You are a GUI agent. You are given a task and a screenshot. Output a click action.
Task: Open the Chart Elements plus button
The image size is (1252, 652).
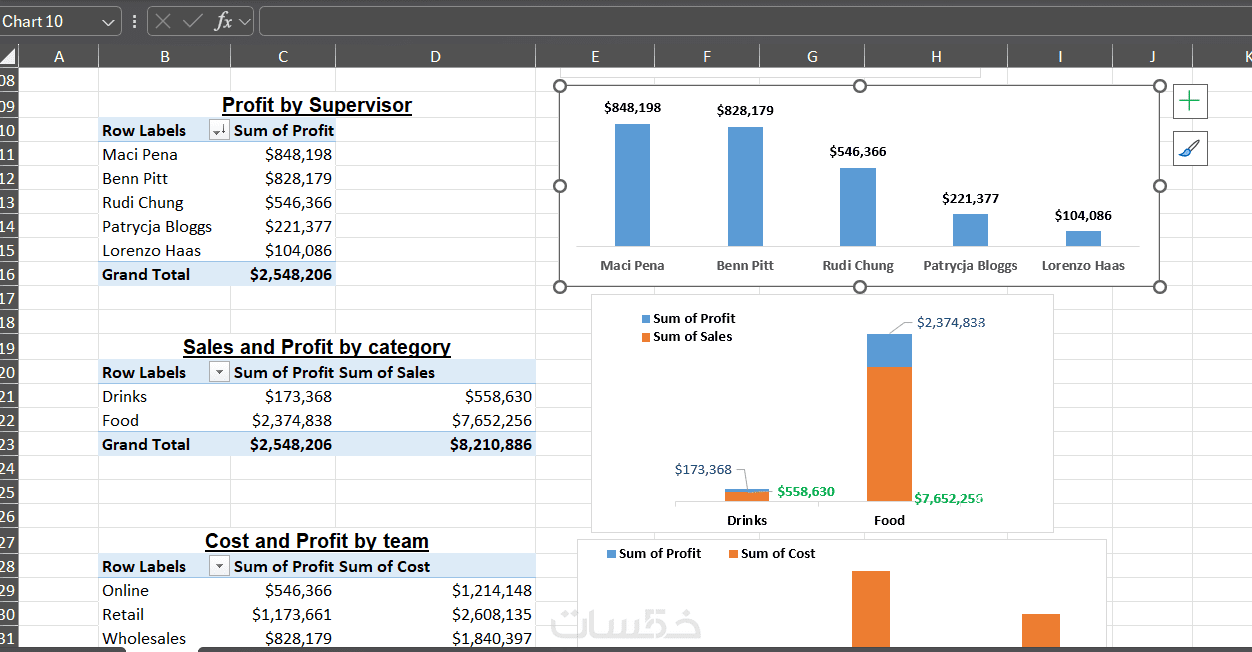1190,101
